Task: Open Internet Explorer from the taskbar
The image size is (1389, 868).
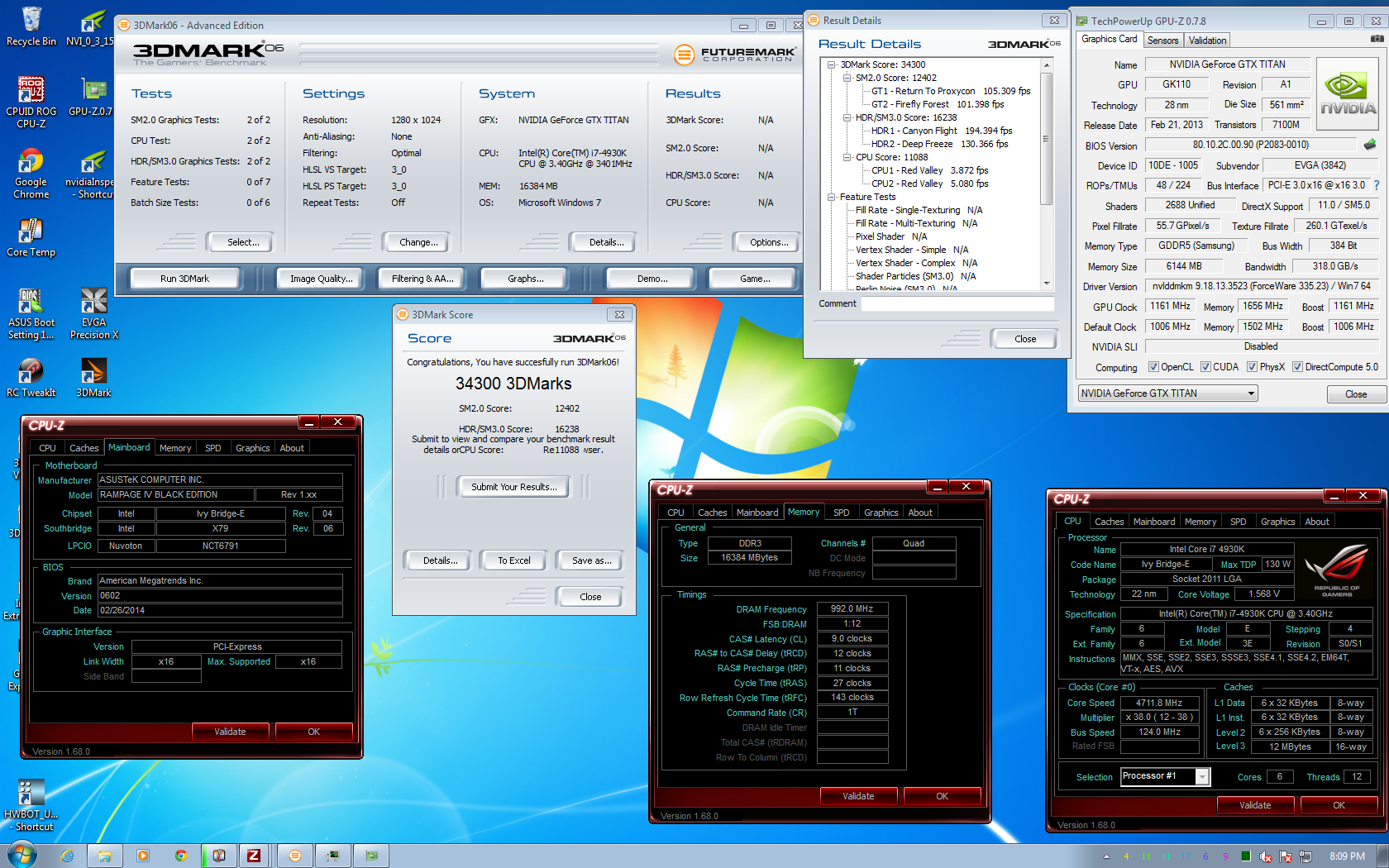Action: pos(67,856)
